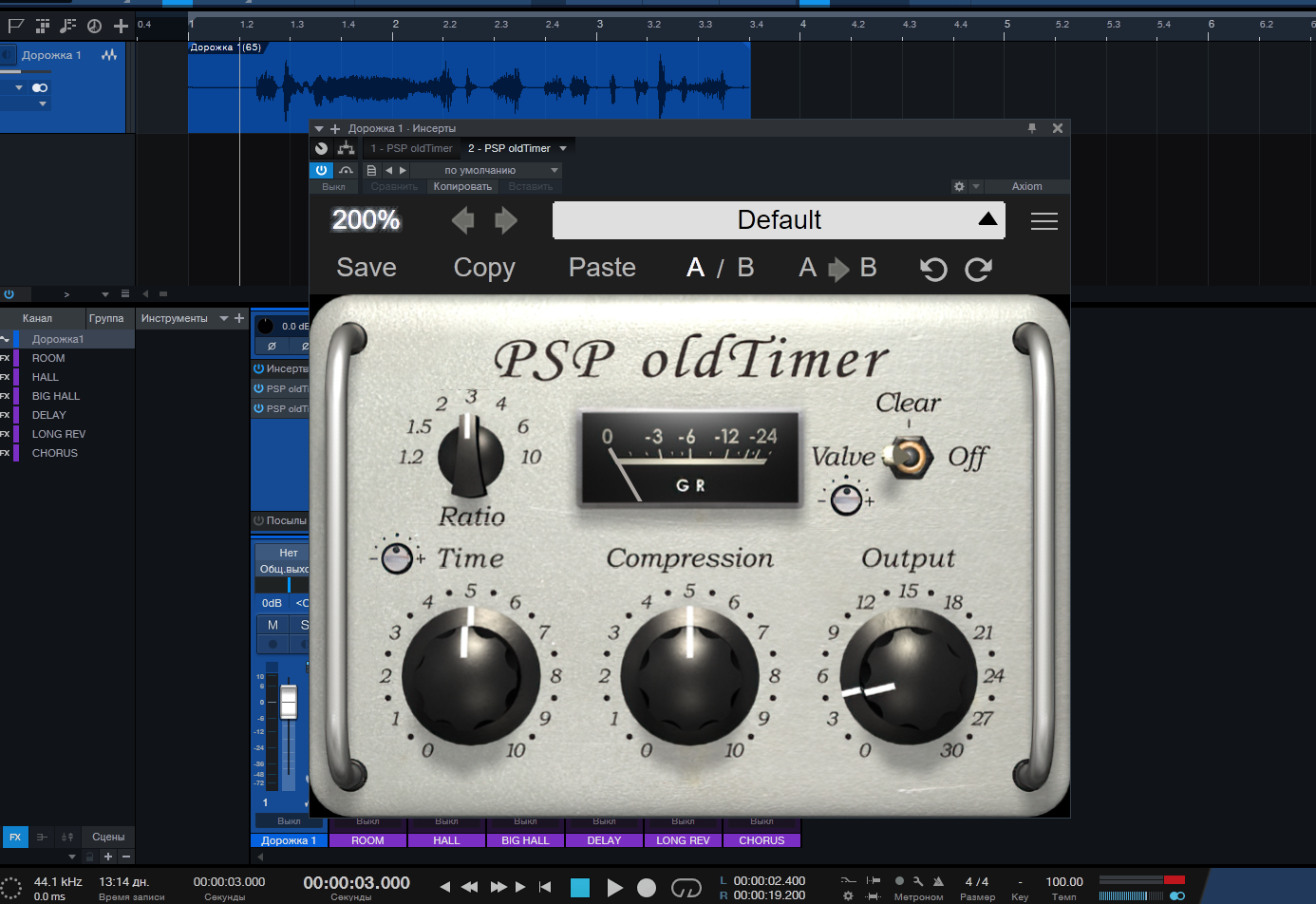Toggle the FX channels button

point(15,837)
